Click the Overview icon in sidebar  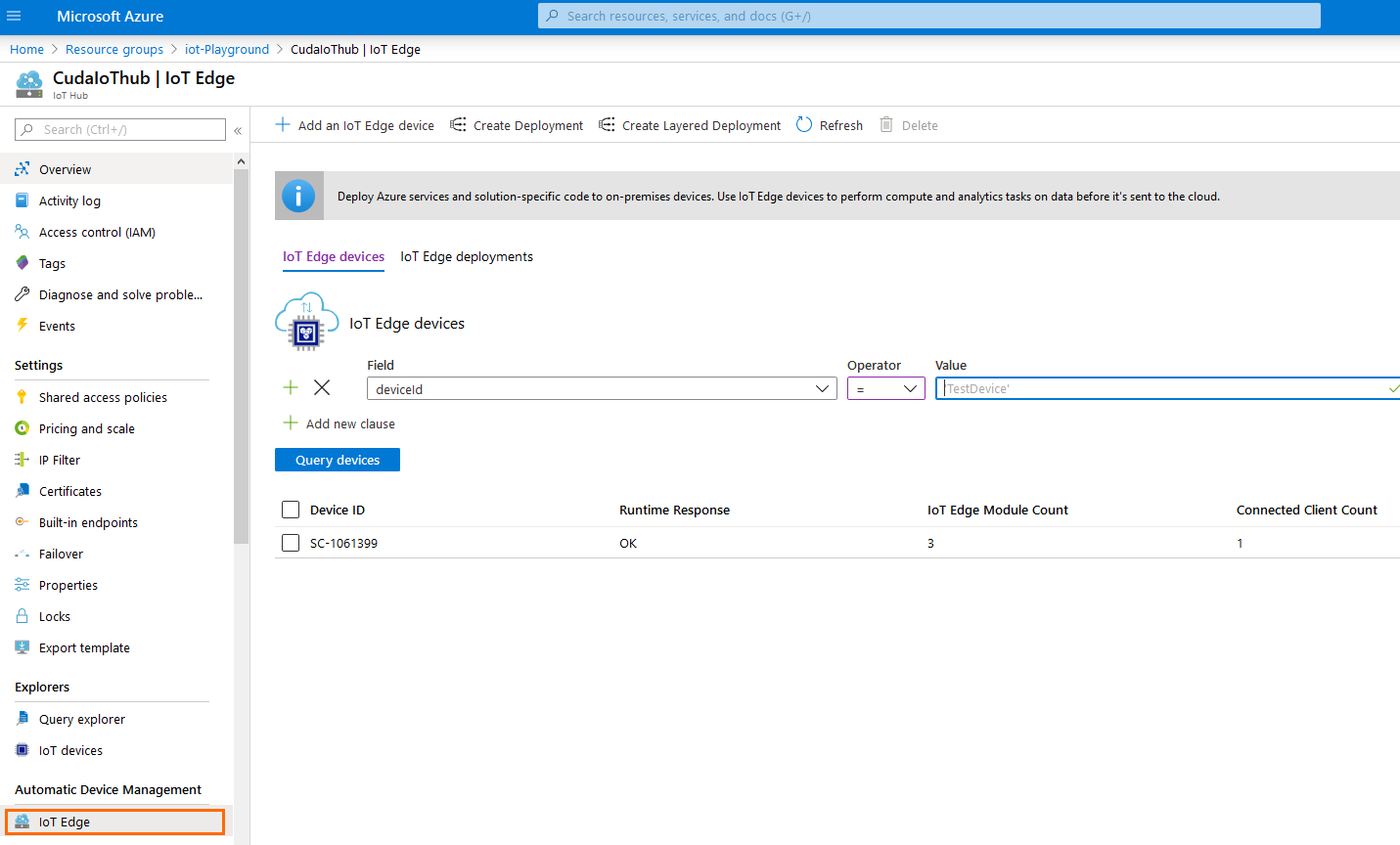pos(22,169)
